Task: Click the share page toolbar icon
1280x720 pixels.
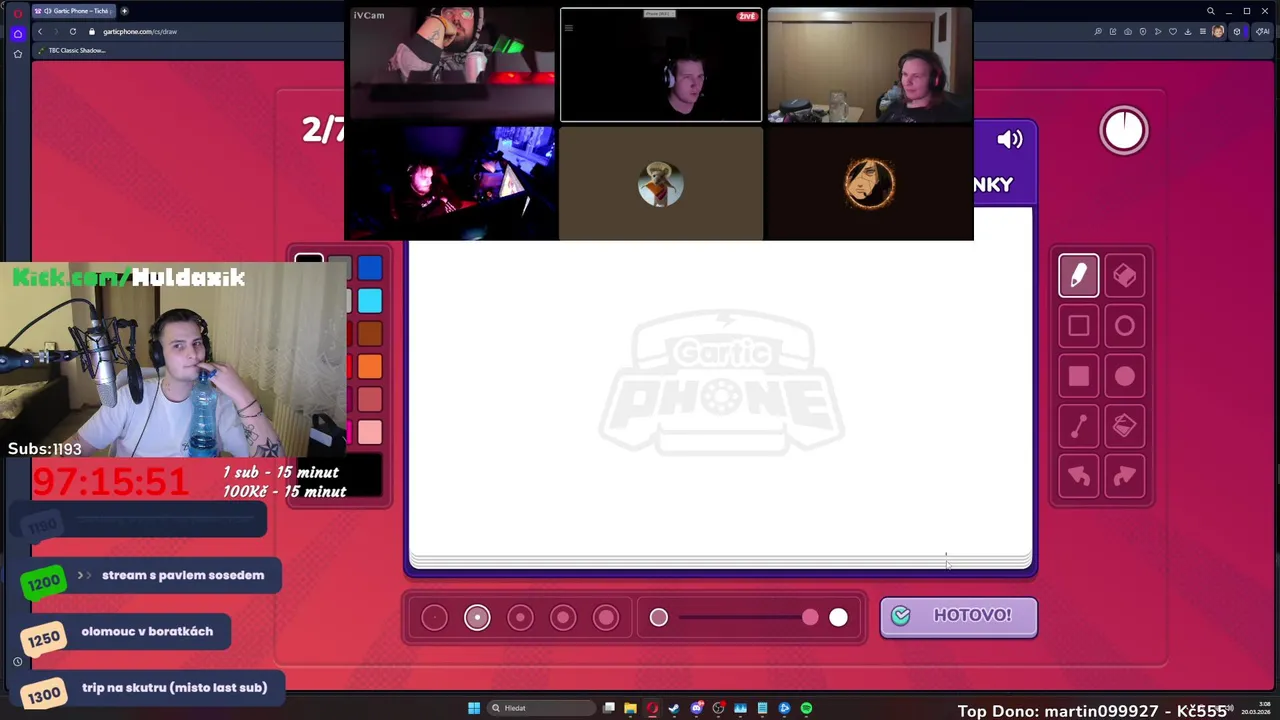Action: tap(1113, 31)
